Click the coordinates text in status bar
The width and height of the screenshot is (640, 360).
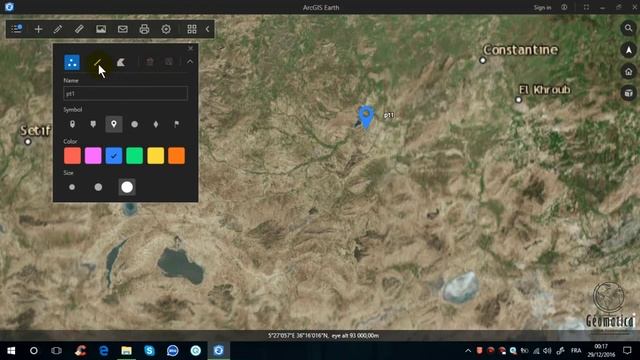pyautogui.click(x=323, y=336)
